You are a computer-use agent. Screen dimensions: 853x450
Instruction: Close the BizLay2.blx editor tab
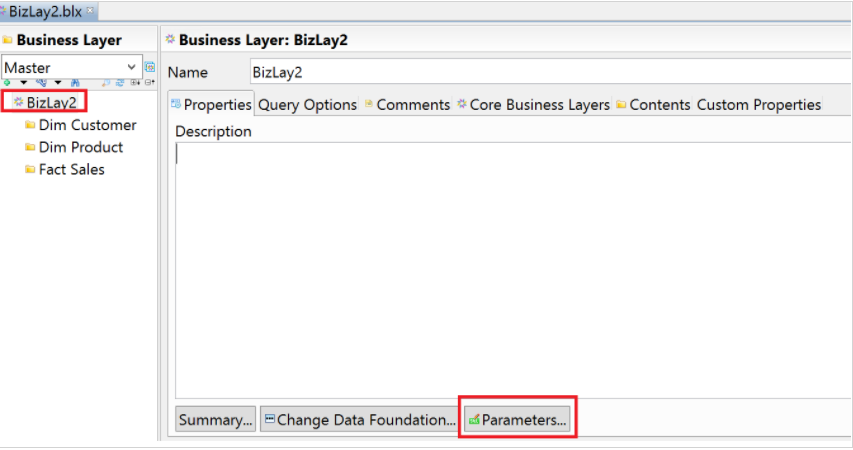pos(90,10)
